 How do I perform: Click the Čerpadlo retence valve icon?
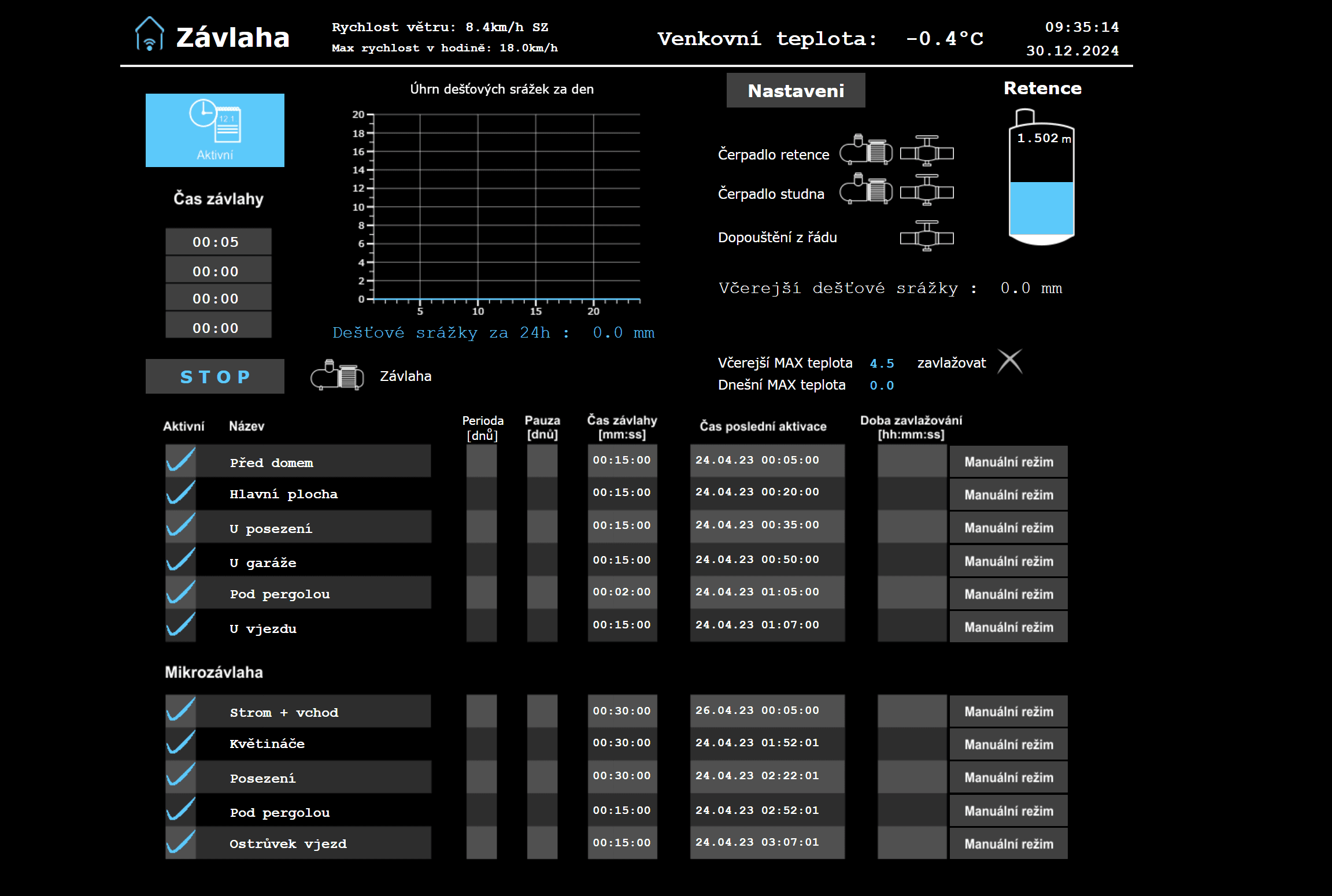coord(927,151)
